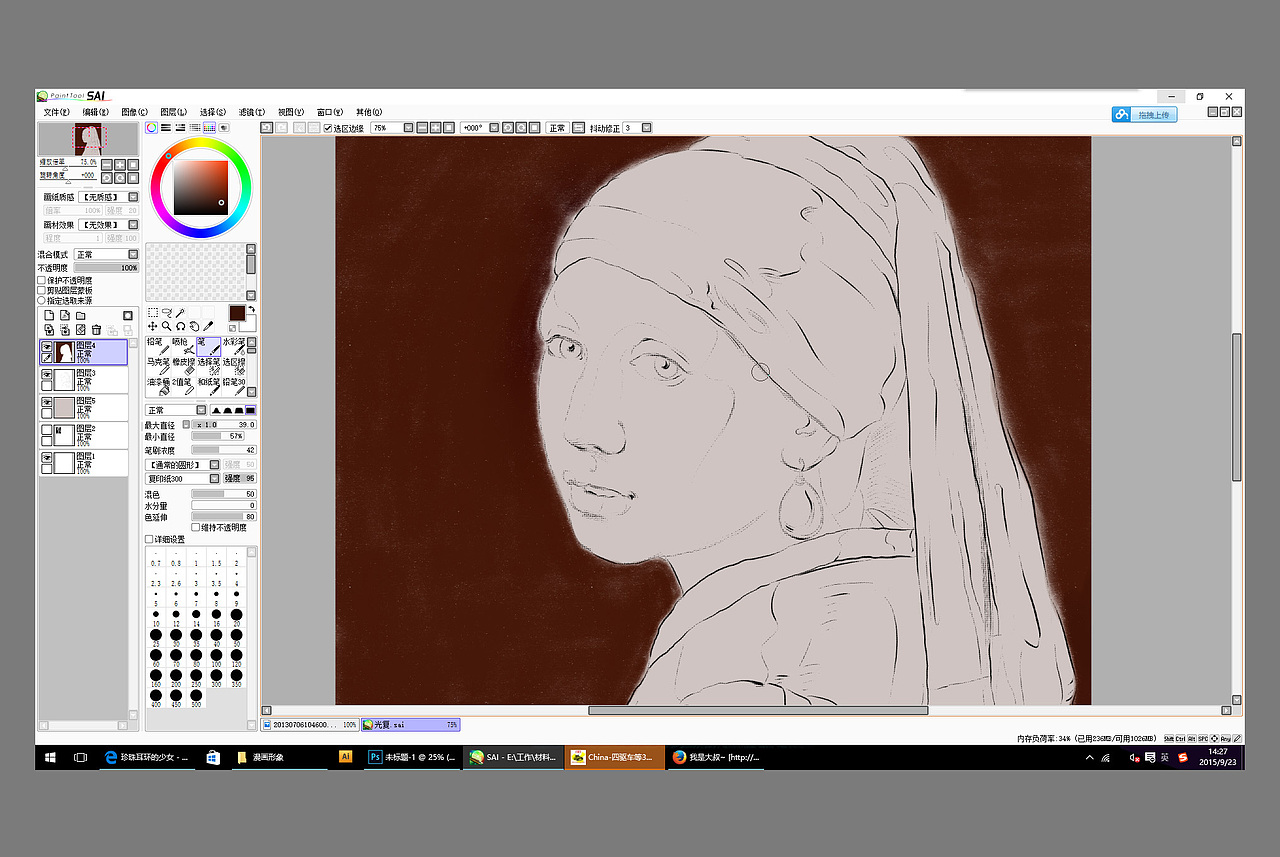Hide layer 图层4 via eye icon

(x=47, y=346)
